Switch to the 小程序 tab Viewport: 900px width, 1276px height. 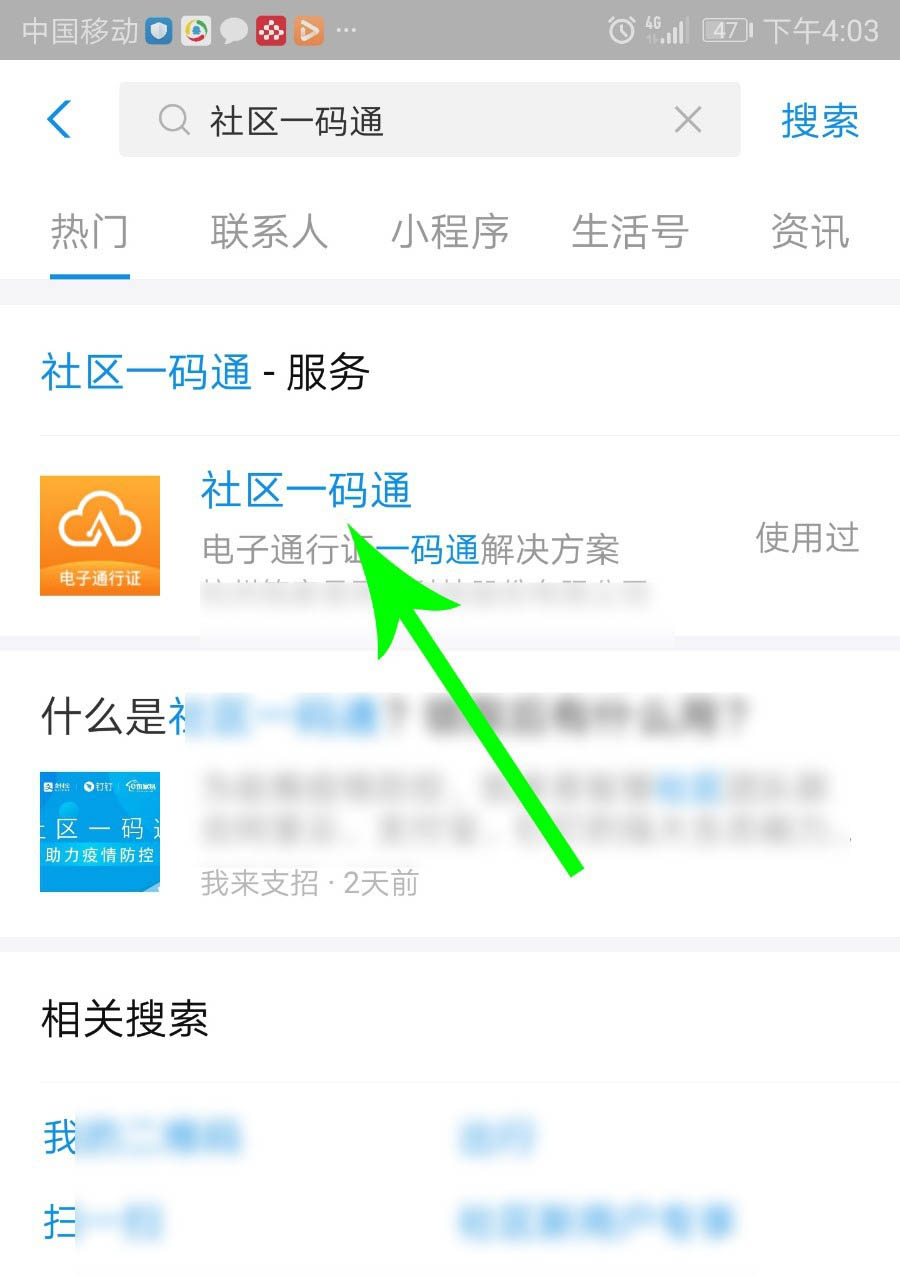pyautogui.click(x=450, y=232)
